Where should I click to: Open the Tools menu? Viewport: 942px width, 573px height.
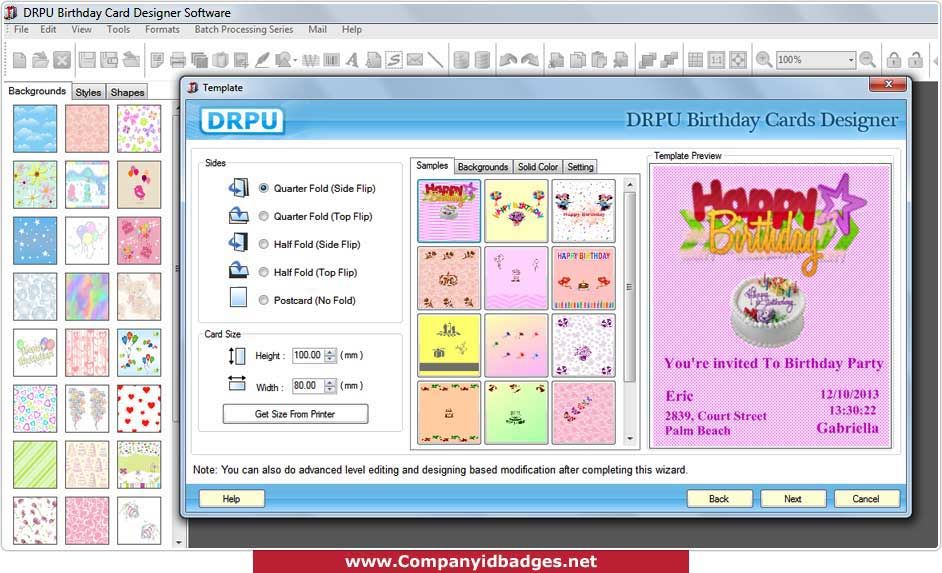pos(118,29)
